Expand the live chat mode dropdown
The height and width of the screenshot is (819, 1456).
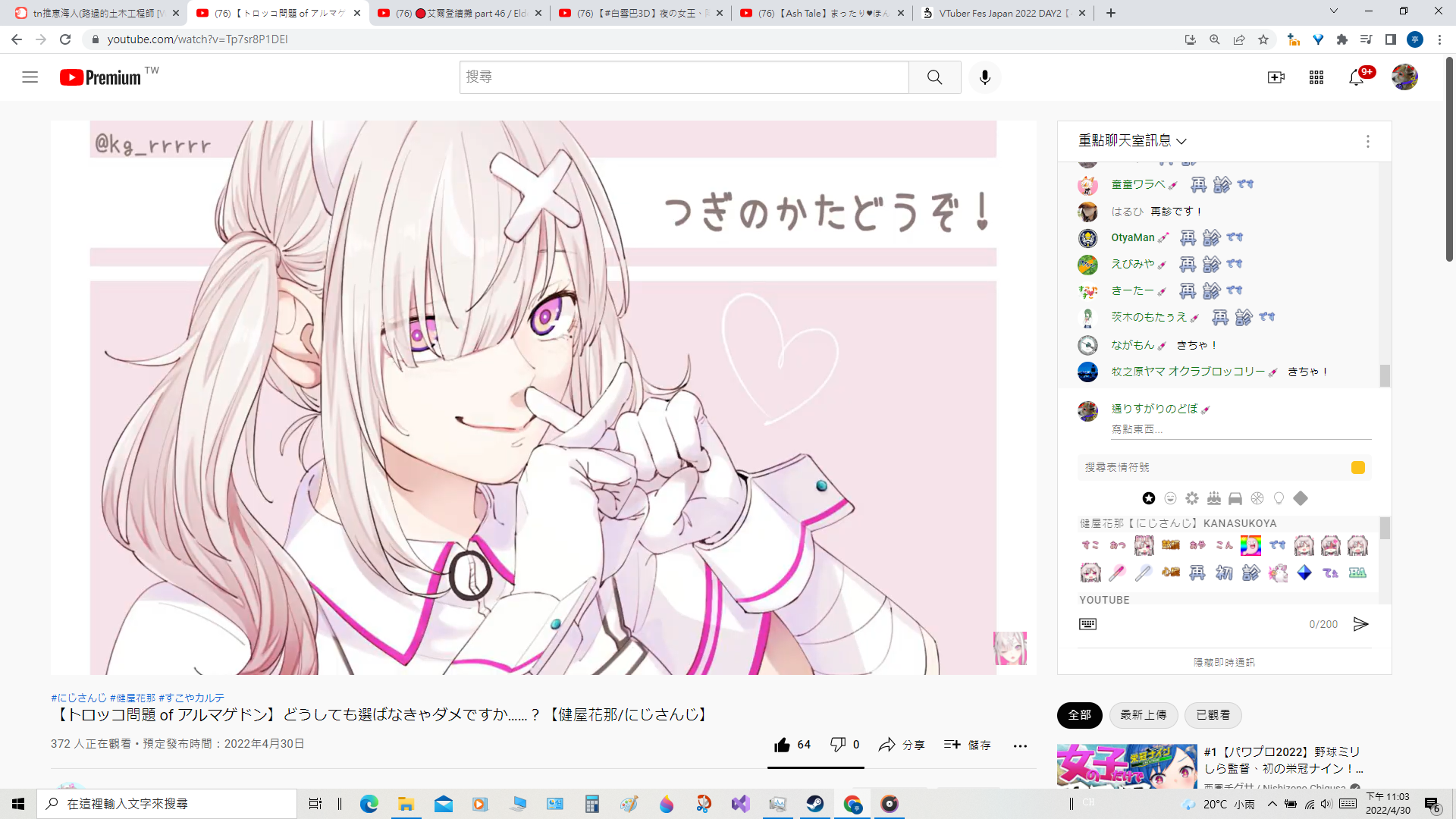[1132, 140]
